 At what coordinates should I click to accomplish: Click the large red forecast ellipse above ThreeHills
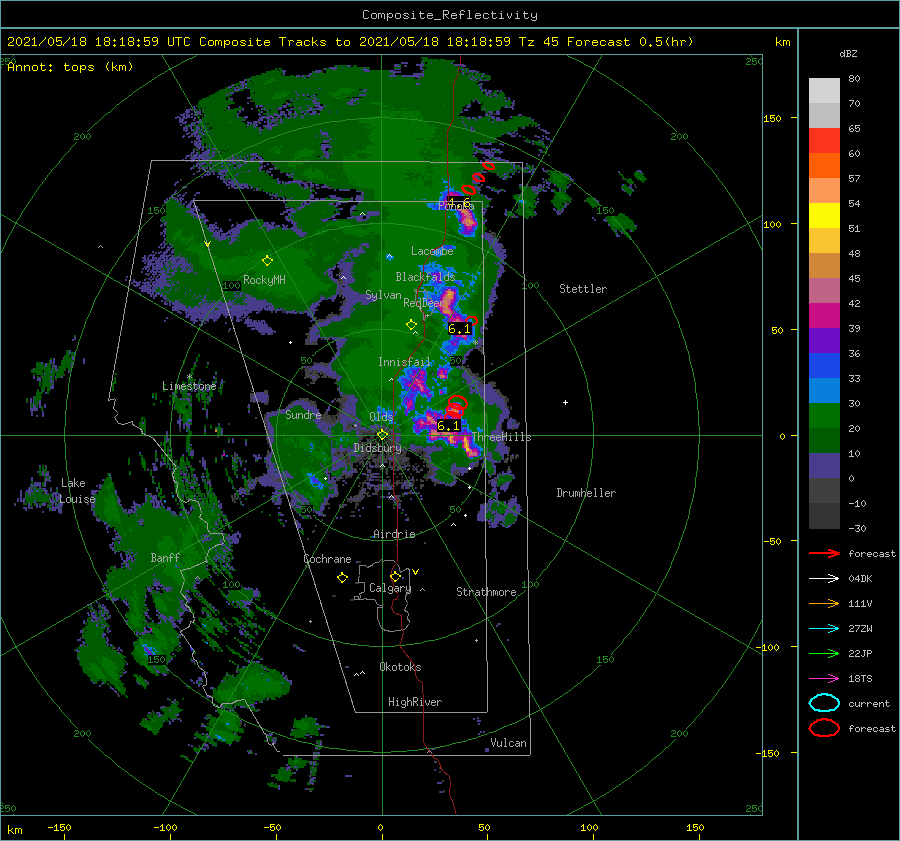[x=457, y=402]
